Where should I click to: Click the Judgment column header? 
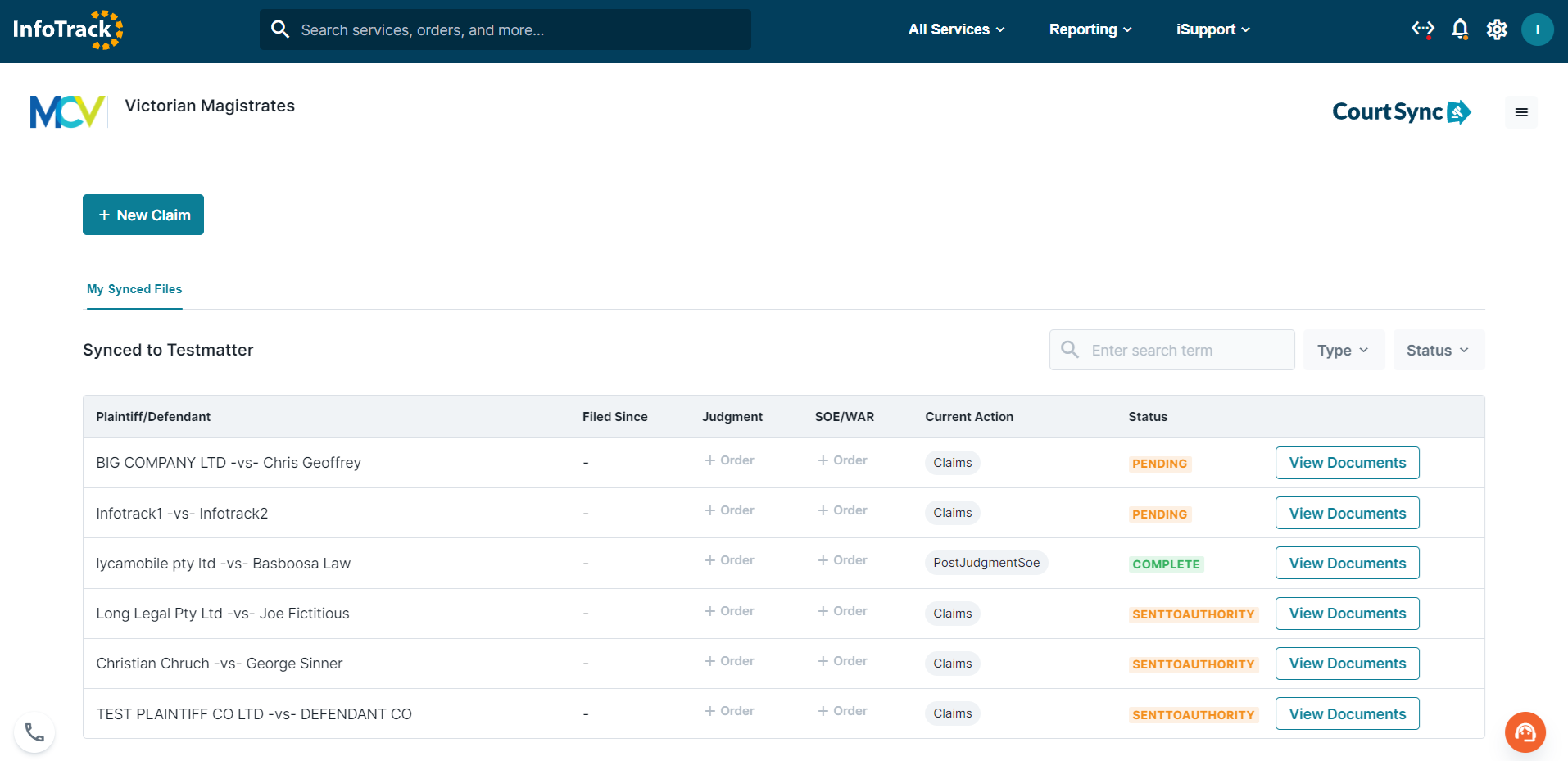732,417
